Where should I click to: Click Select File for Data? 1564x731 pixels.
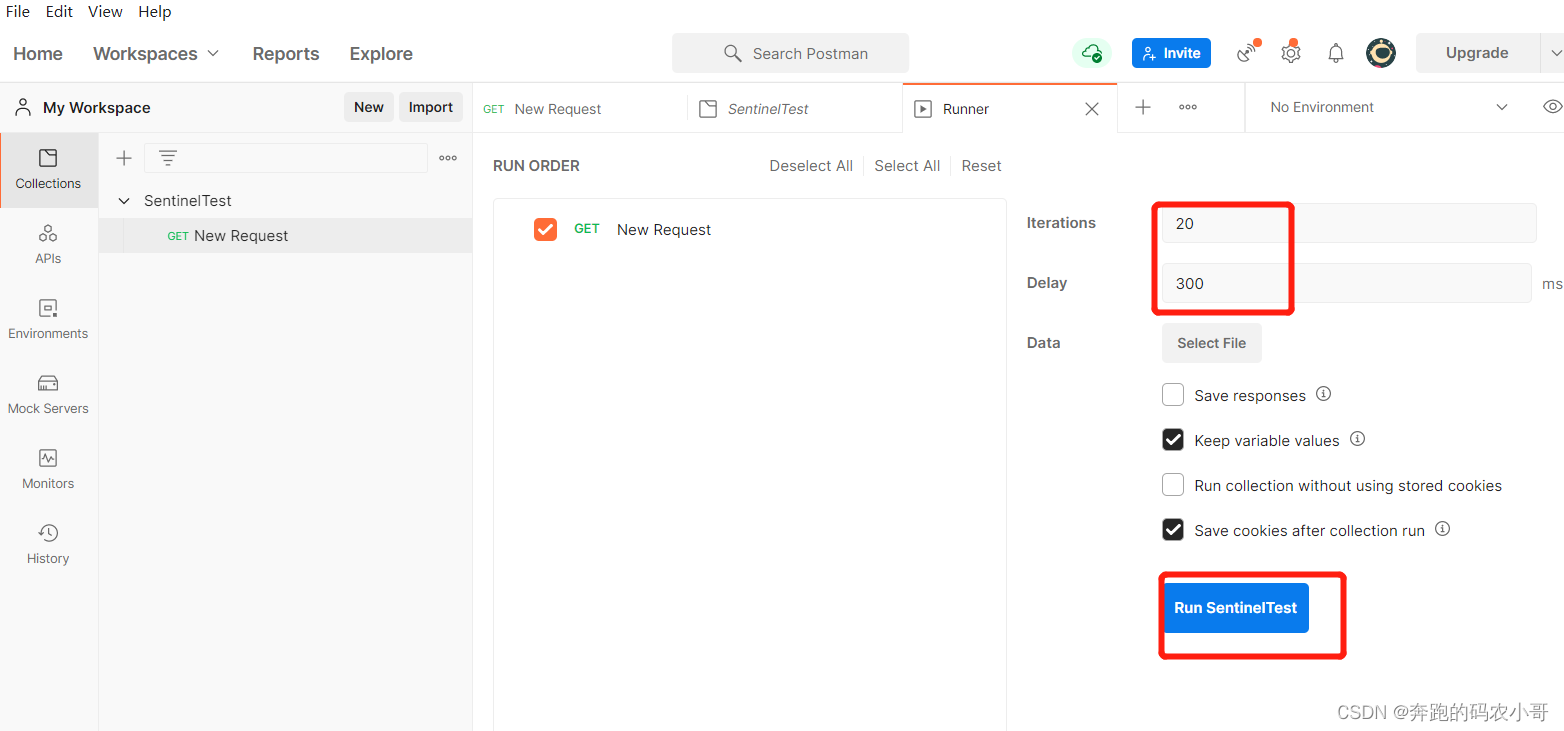(x=1211, y=343)
